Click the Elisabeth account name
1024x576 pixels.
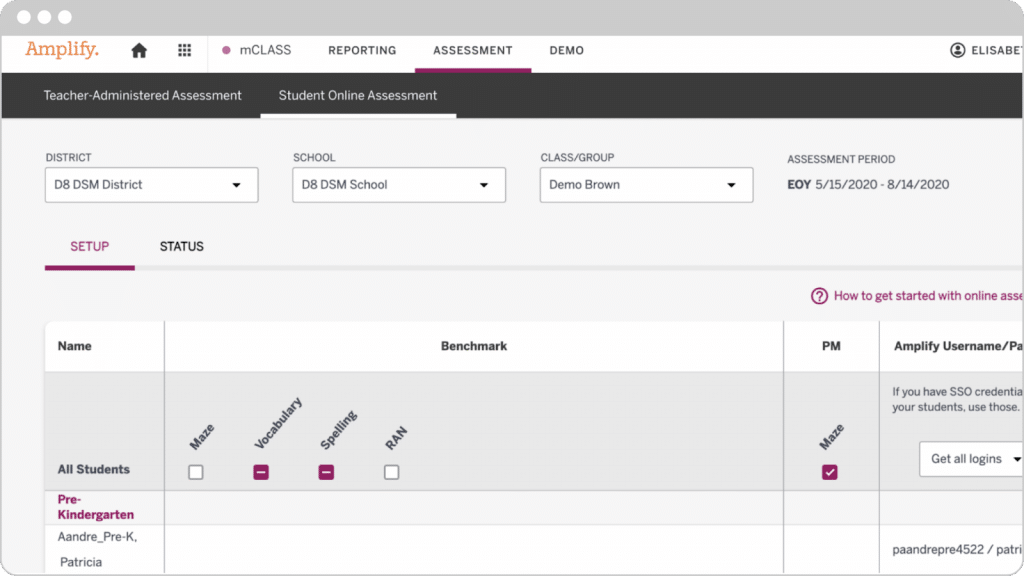coord(997,50)
